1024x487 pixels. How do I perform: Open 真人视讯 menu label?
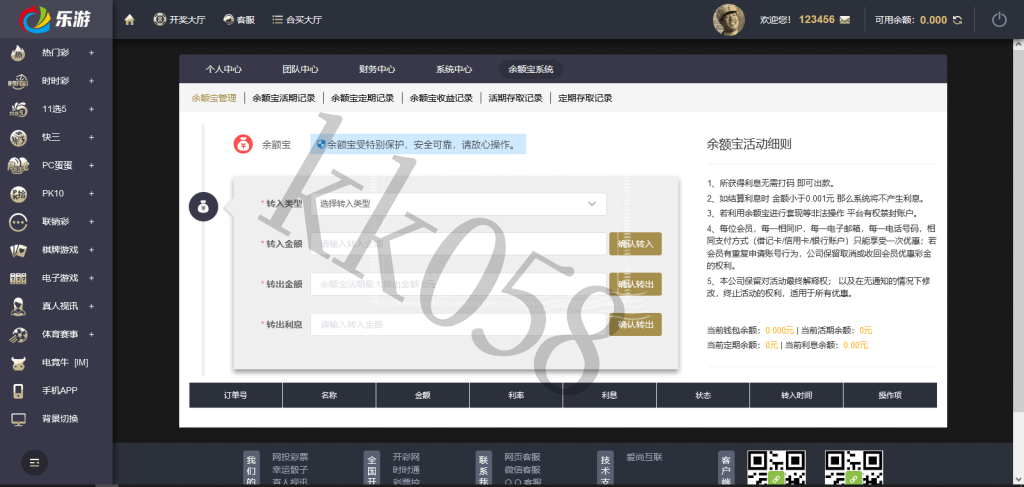pyautogui.click(x=60, y=306)
